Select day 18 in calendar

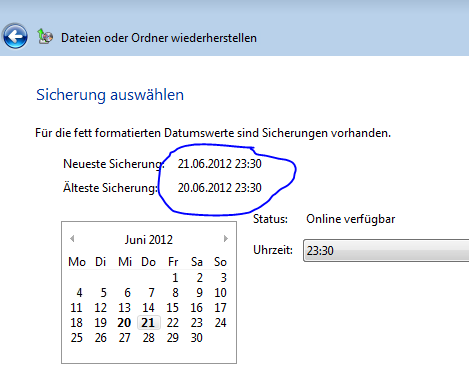point(76,323)
